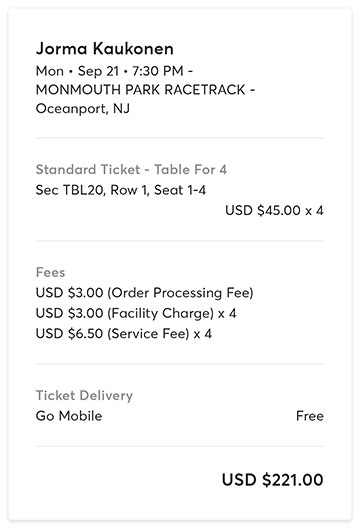Click the Order Processing Fee line
Image resolution: width=360 pixels, height=528 pixels.
point(144,293)
